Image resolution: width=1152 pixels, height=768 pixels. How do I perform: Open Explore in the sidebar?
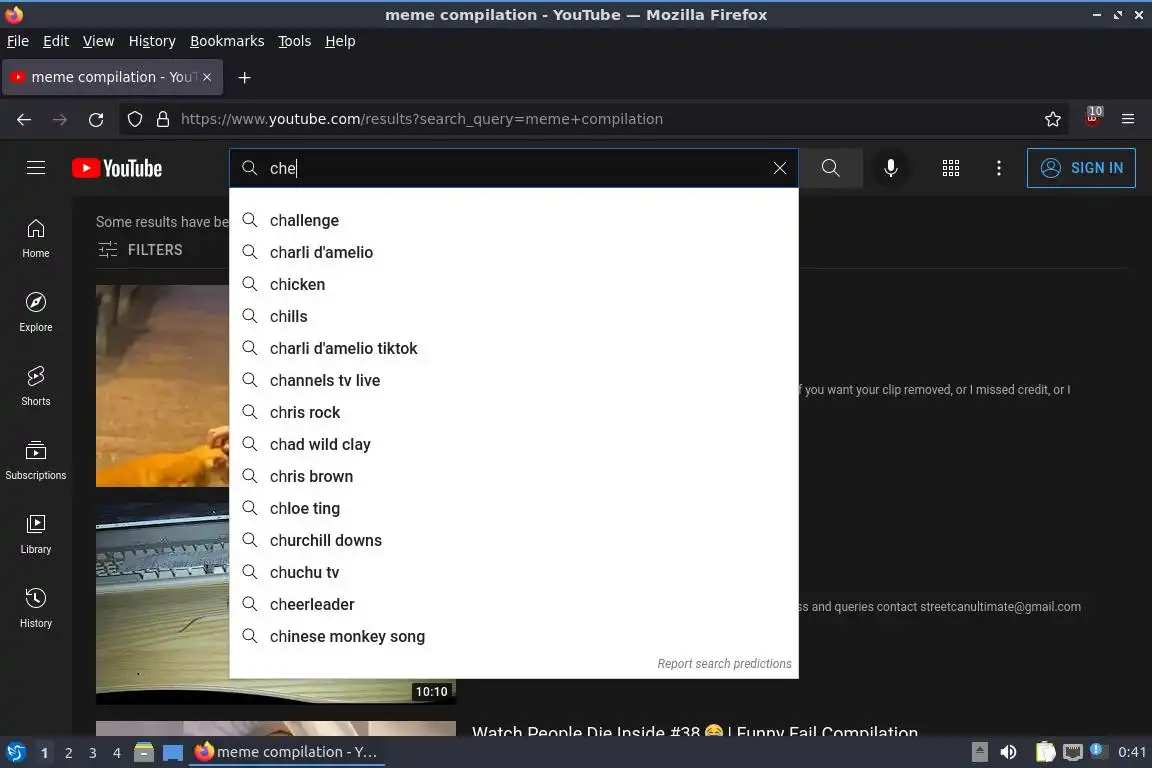36,312
